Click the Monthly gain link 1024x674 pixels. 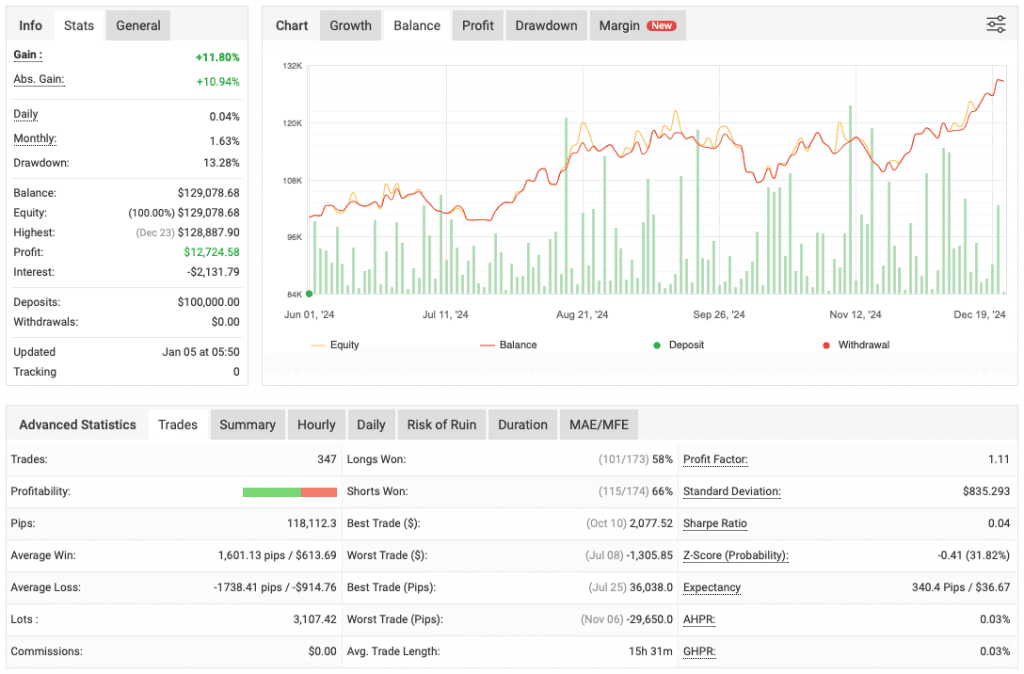pyautogui.click(x=33, y=140)
